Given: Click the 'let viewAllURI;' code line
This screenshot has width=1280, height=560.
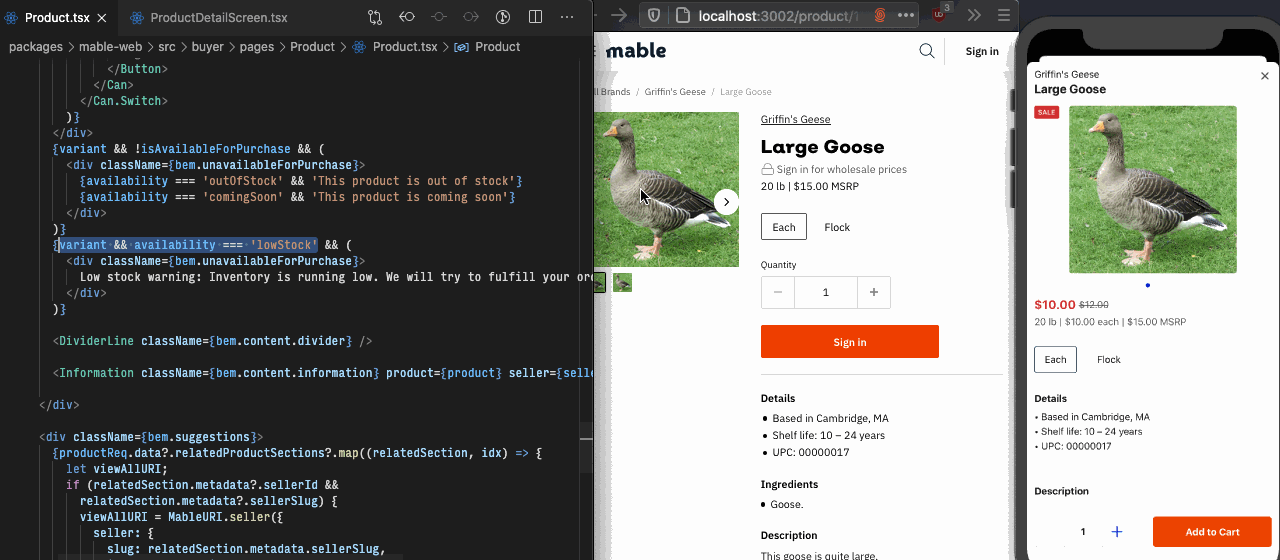Looking at the screenshot, I should point(116,469).
